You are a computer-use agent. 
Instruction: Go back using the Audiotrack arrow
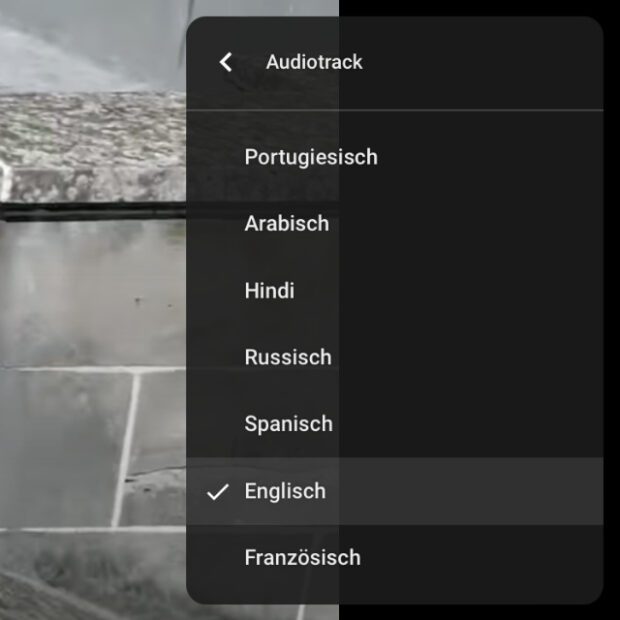pos(226,62)
